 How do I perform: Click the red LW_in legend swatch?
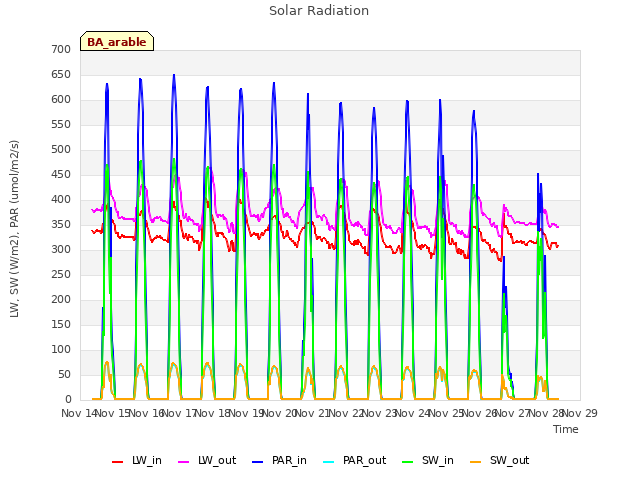(117, 462)
